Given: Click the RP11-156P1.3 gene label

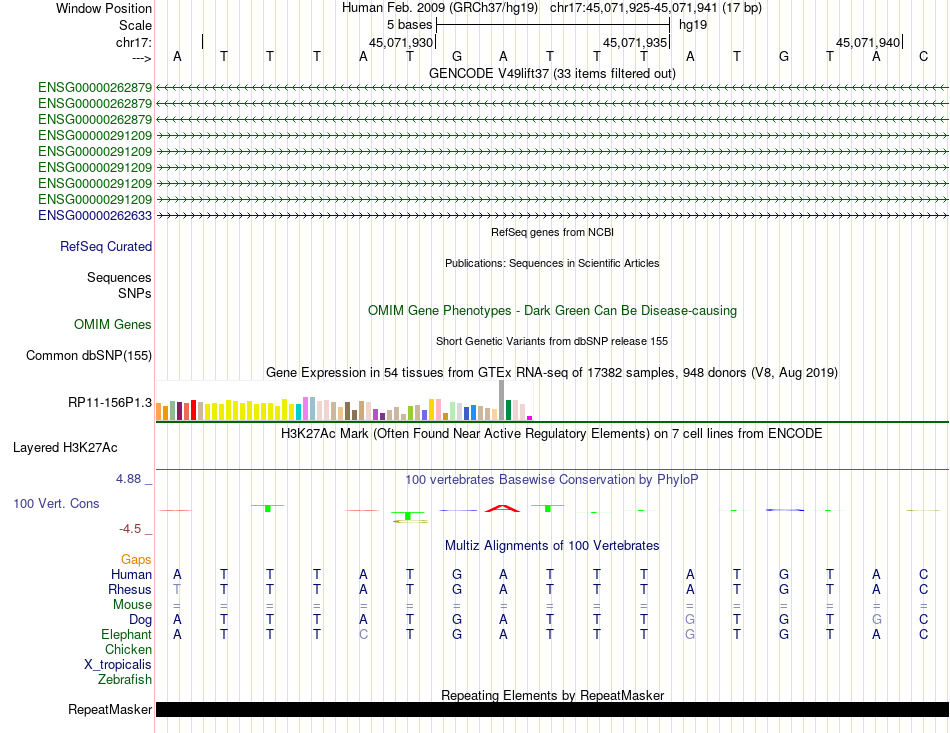Looking at the screenshot, I should (x=110, y=402).
